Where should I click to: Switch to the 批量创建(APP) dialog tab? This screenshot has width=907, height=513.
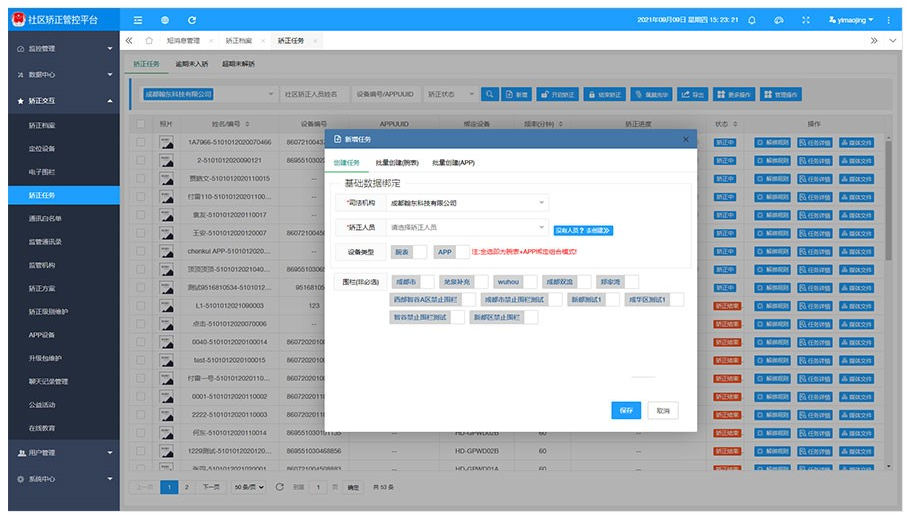[x=454, y=163]
